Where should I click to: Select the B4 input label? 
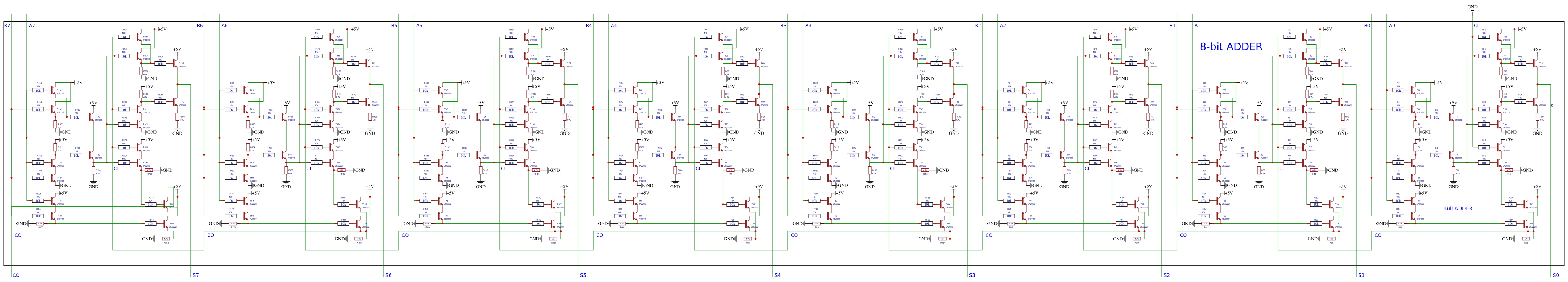[589, 26]
